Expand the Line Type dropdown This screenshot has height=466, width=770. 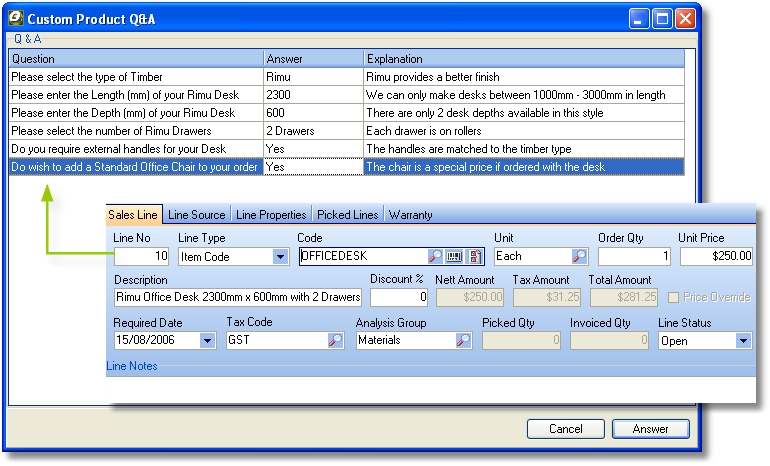[280, 256]
